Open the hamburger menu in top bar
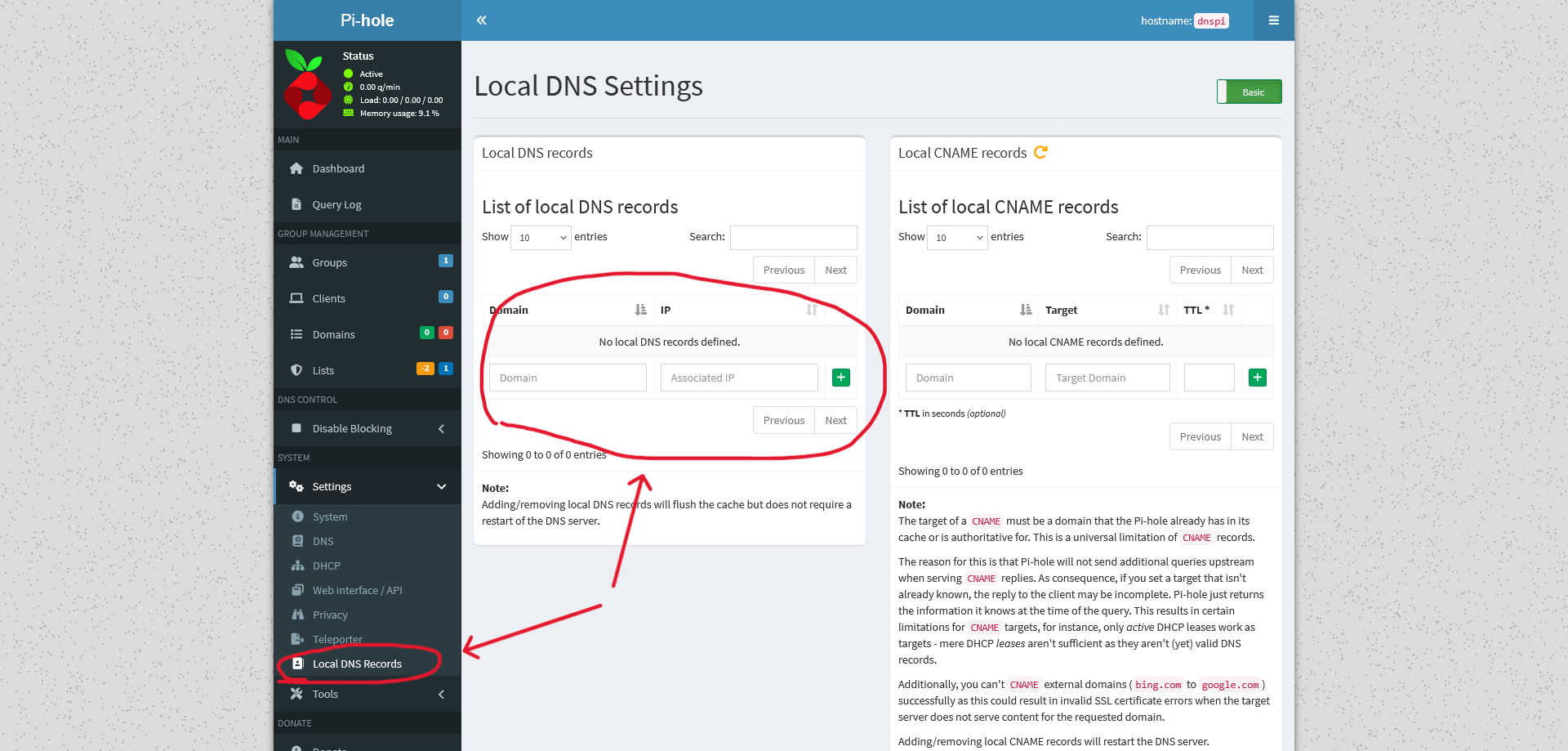This screenshot has width=1568, height=751. pos(1273,20)
